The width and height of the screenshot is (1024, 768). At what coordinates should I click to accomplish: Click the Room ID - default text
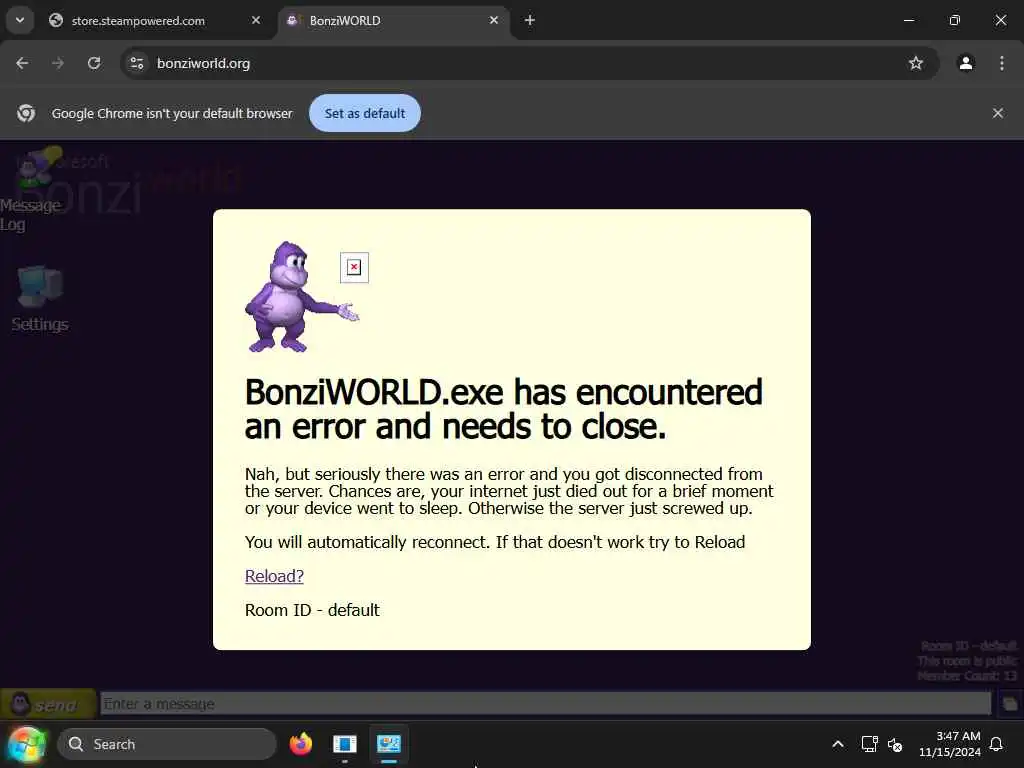click(x=312, y=610)
